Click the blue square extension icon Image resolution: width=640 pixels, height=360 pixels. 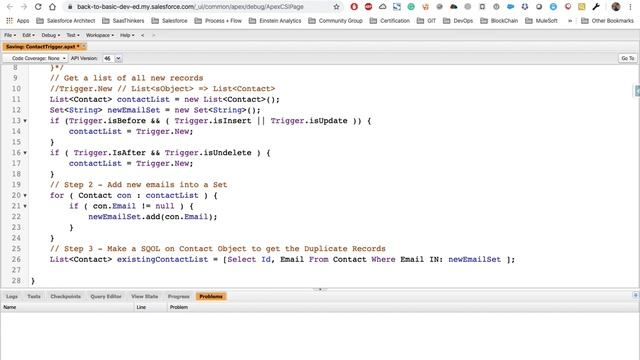pyautogui.click(x=397, y=7)
